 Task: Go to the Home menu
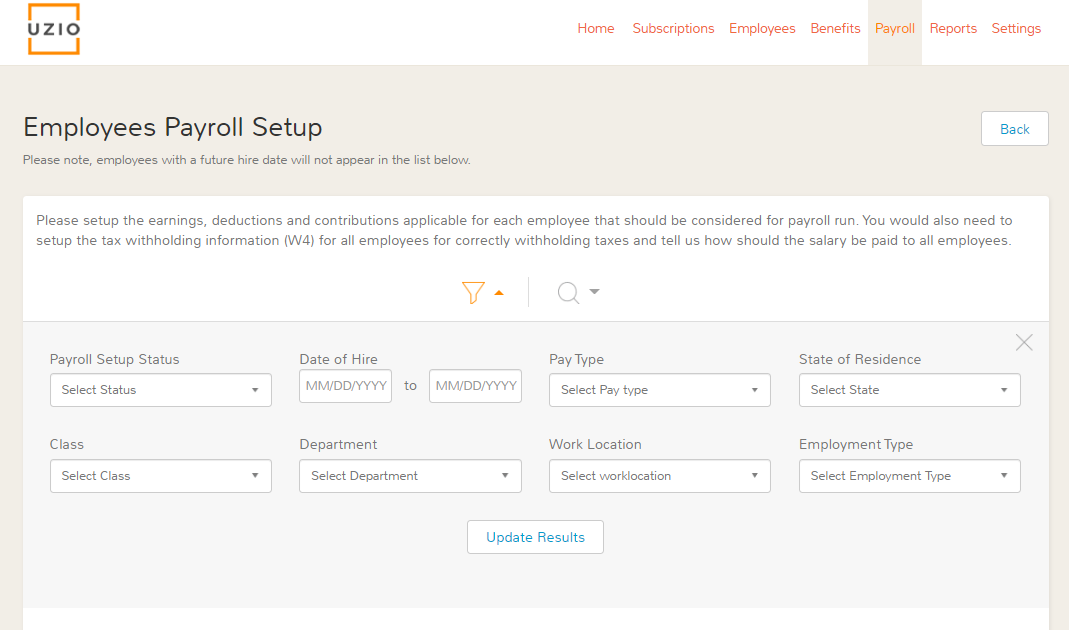(596, 29)
